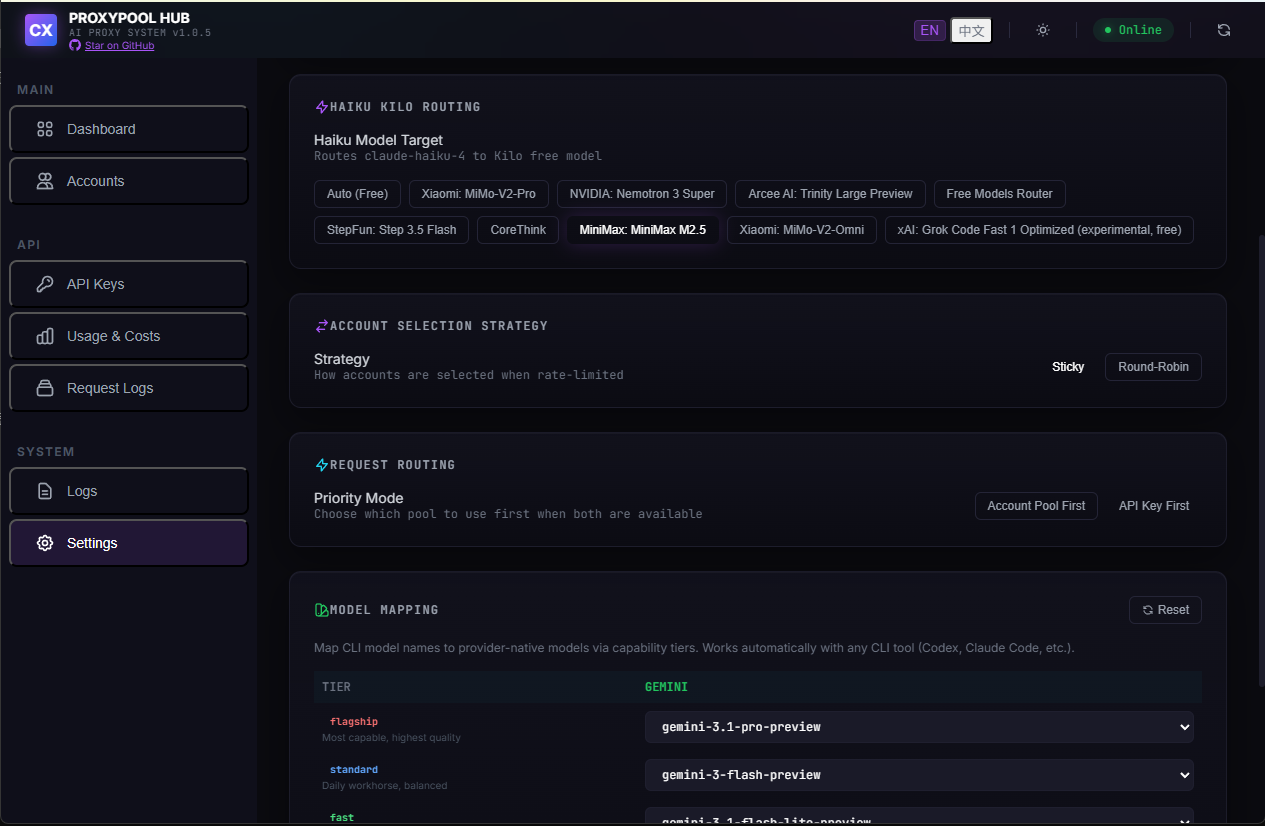Open Request Logs page
Viewport: 1265px width, 826px height.
(x=129, y=388)
